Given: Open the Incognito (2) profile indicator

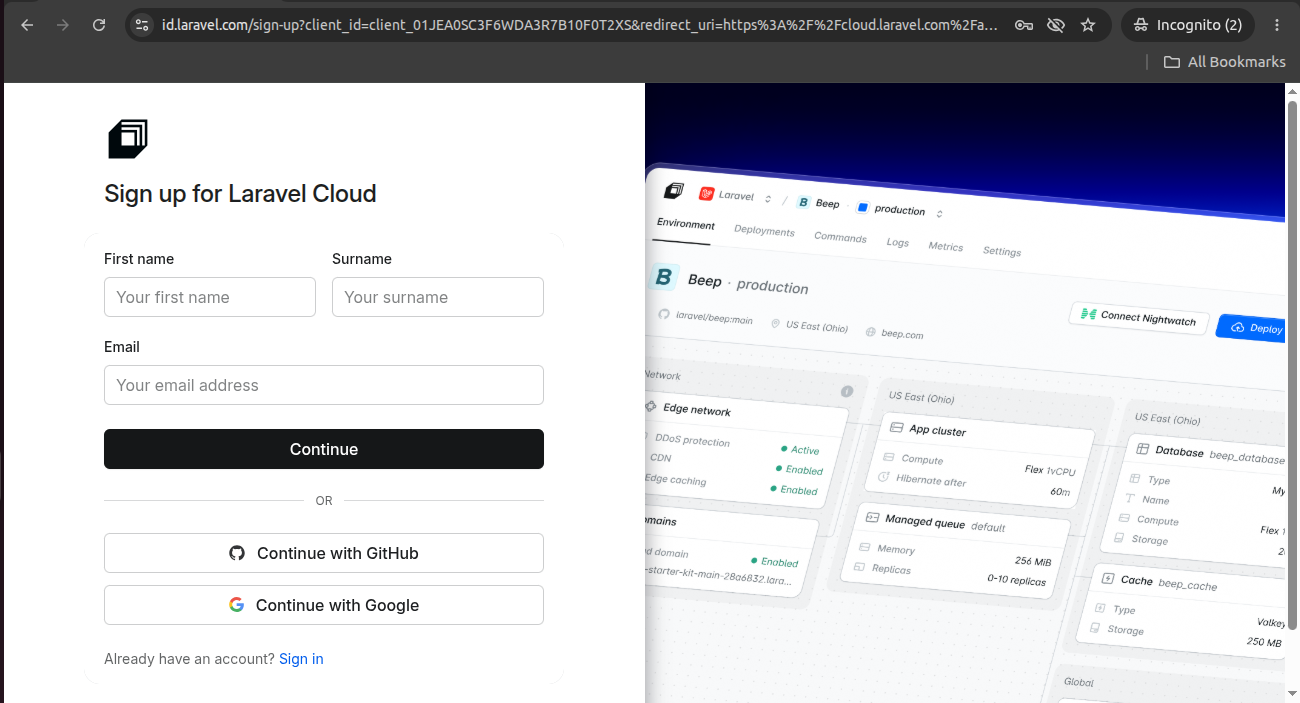Looking at the screenshot, I should [x=1187, y=25].
